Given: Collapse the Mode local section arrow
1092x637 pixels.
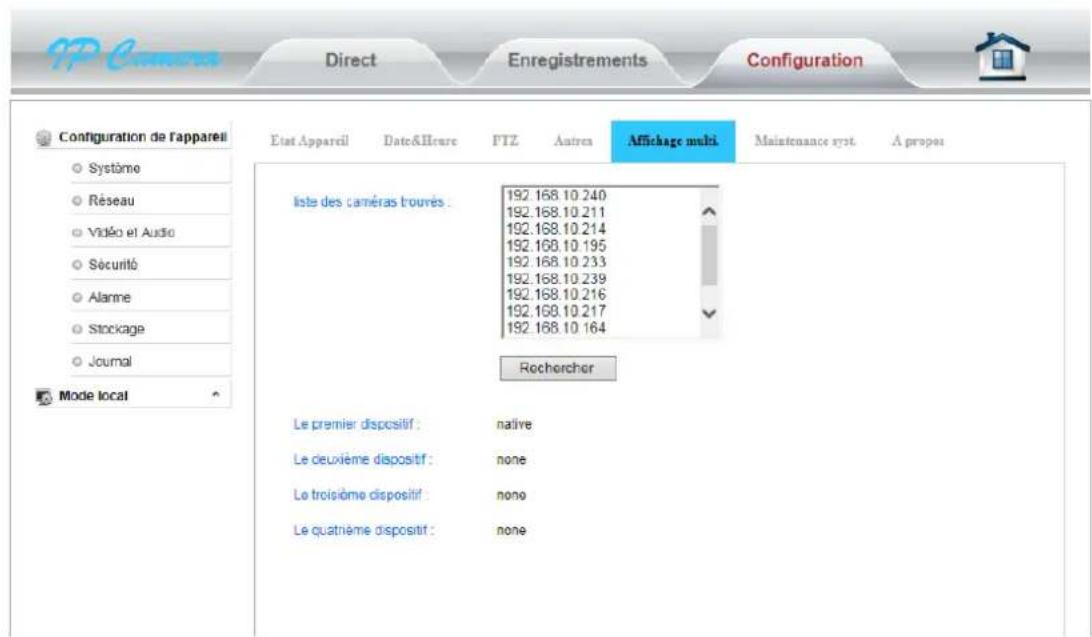Looking at the screenshot, I should [216, 395].
